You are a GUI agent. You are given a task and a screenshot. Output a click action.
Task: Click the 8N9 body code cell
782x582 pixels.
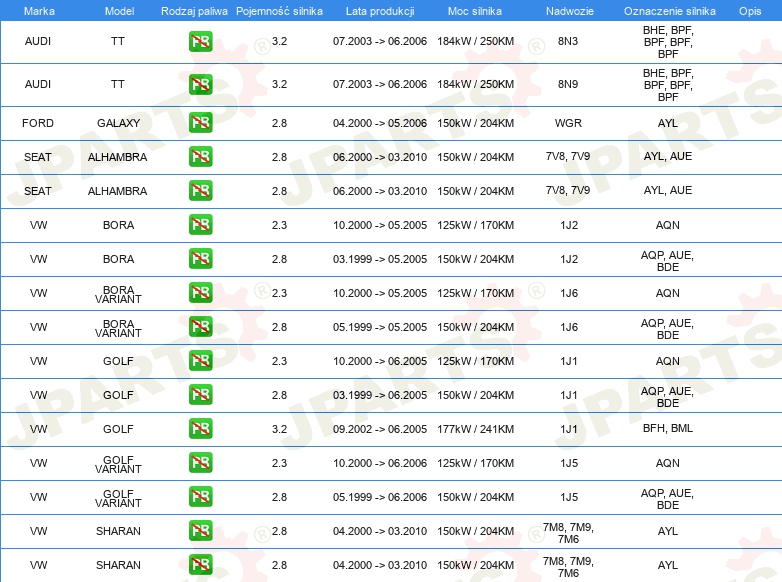coord(568,84)
